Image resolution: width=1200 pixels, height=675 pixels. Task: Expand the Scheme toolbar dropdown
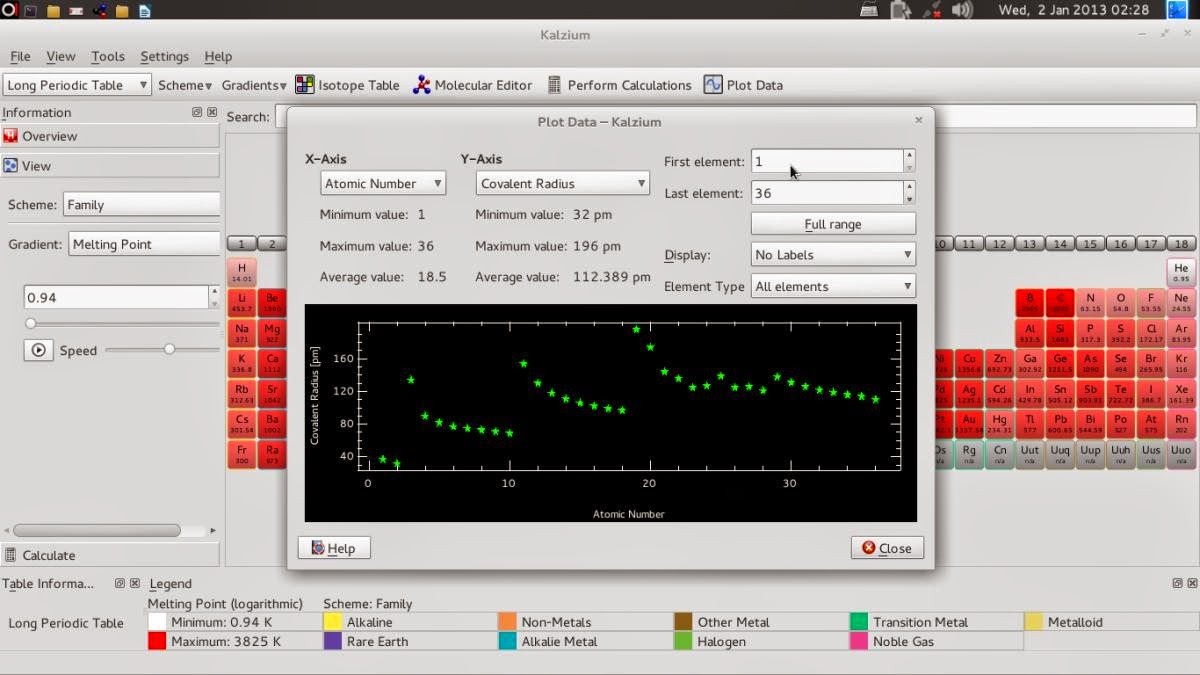tap(185, 85)
